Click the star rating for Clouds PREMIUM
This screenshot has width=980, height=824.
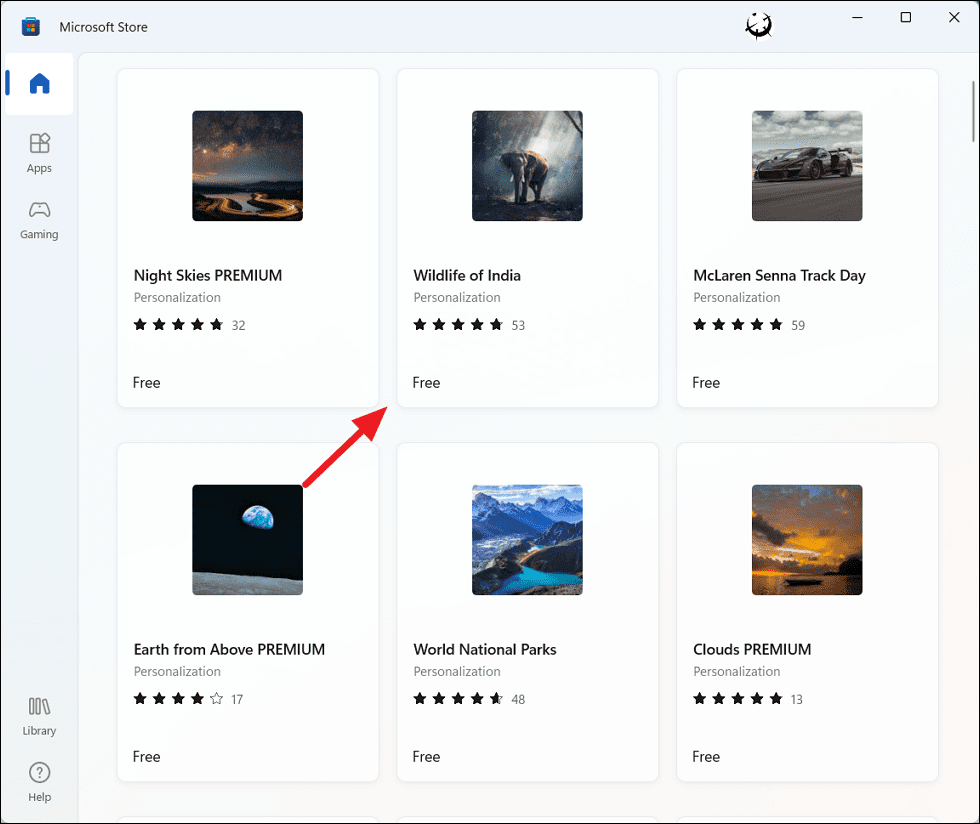(738, 698)
